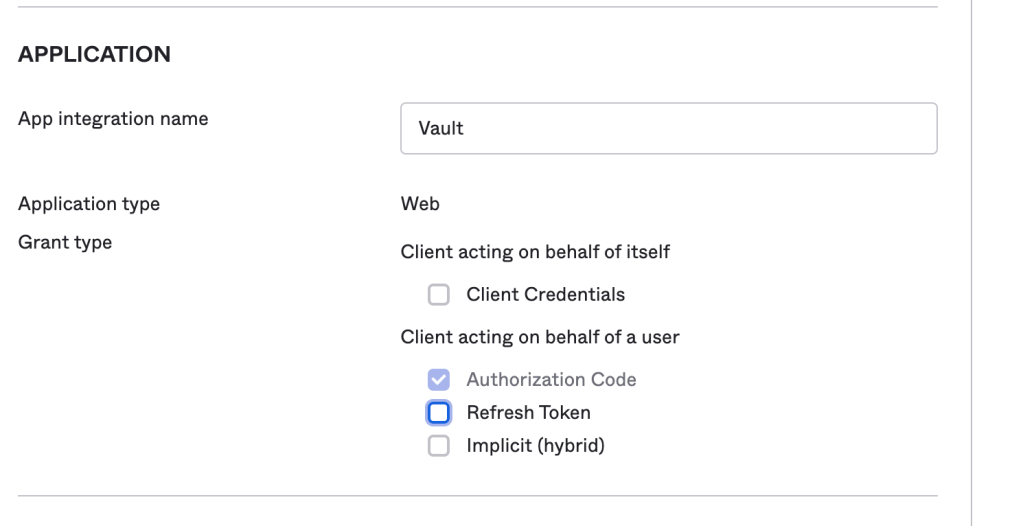Image resolution: width=1023 pixels, height=526 pixels.
Task: Enable the Implicit (hybrid) checkbox
Action: (x=438, y=446)
